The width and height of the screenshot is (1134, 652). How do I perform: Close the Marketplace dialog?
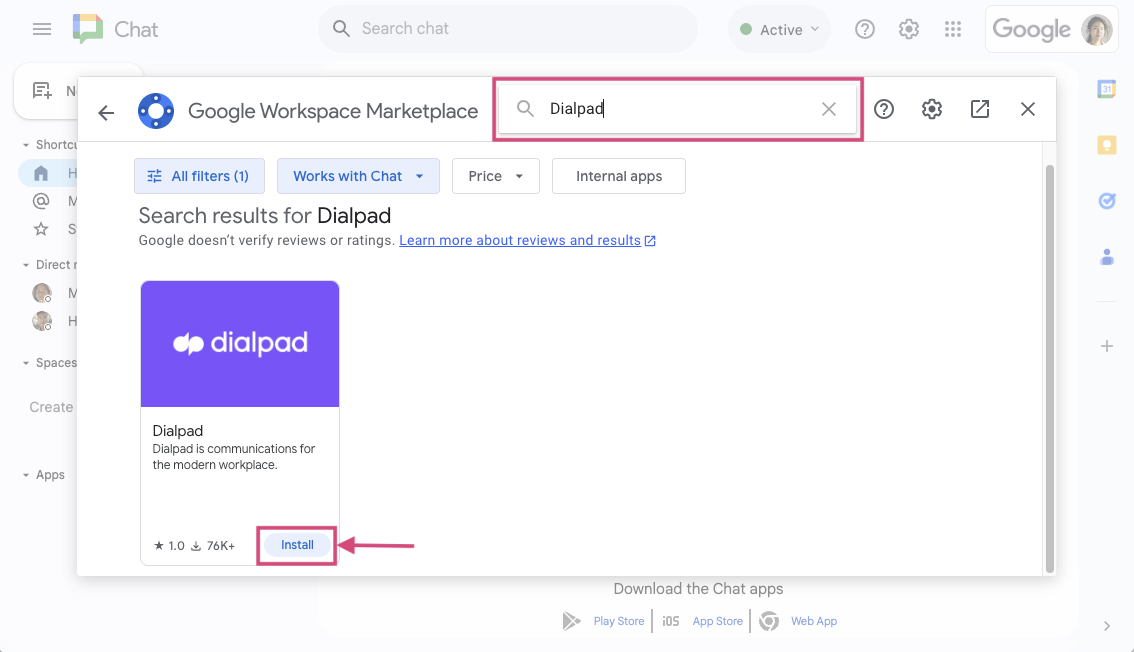[x=1028, y=109]
